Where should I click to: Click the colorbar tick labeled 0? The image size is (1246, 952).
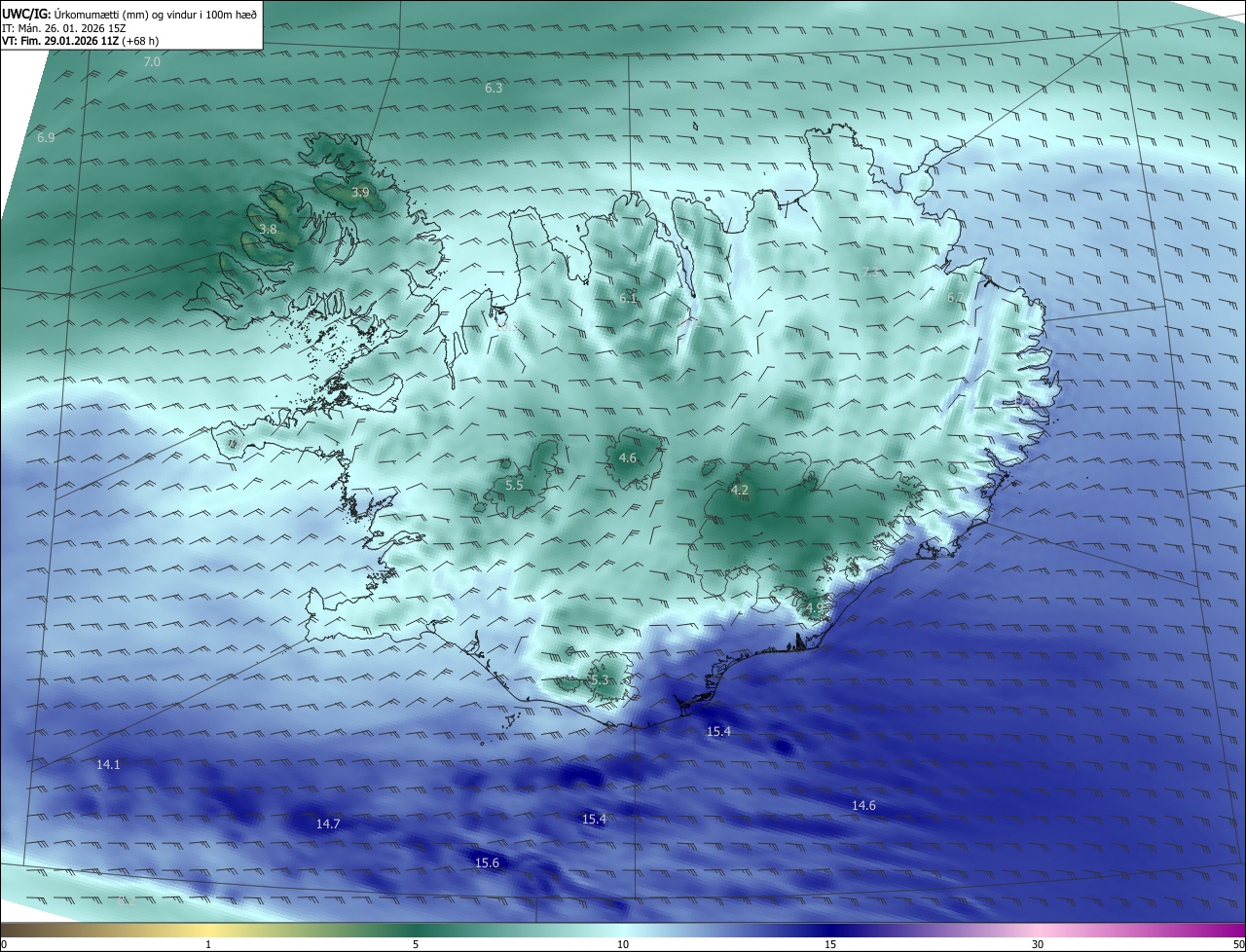click(4, 944)
